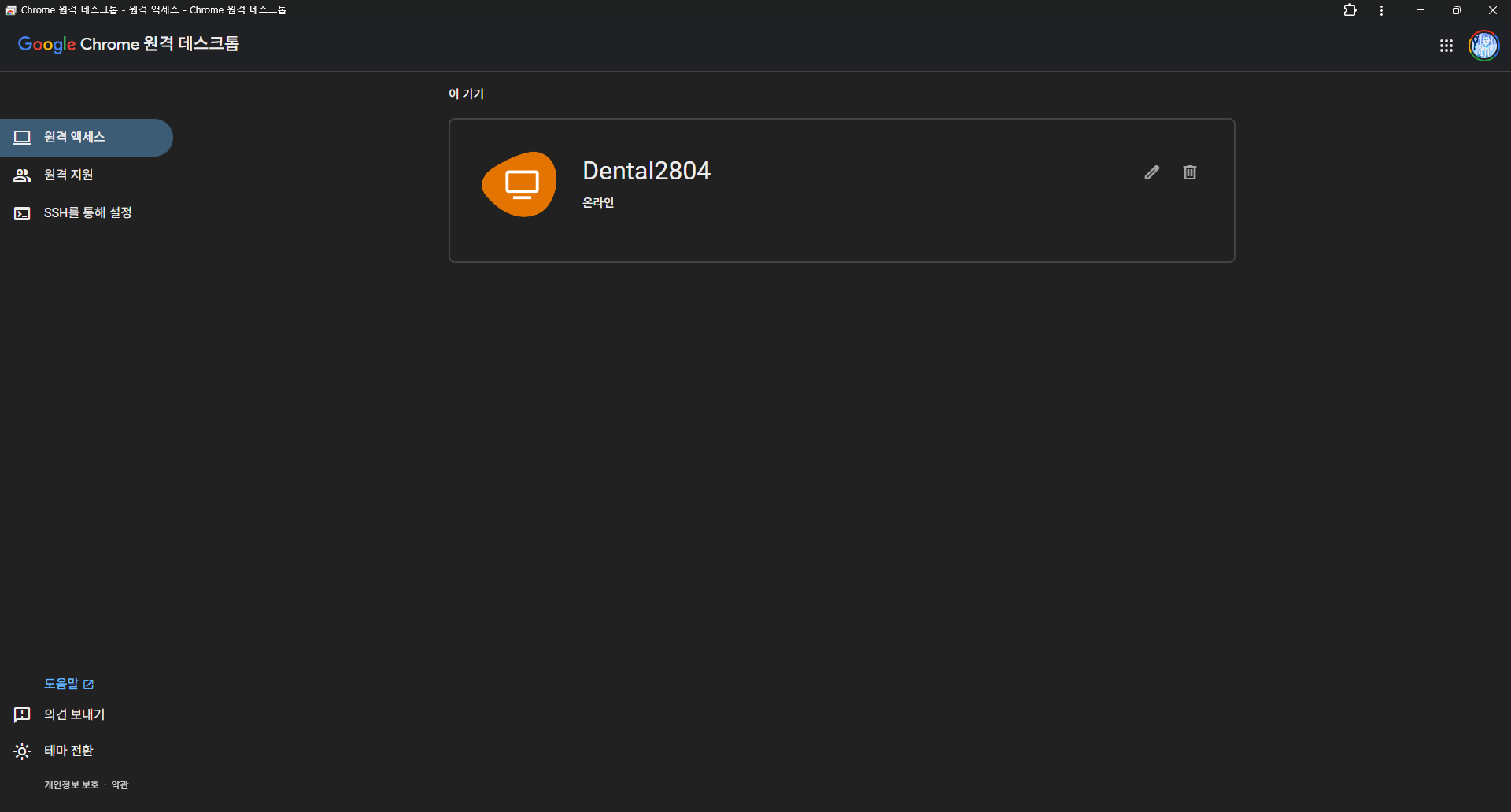Click the external-link icon next to 도움말

tap(88, 685)
